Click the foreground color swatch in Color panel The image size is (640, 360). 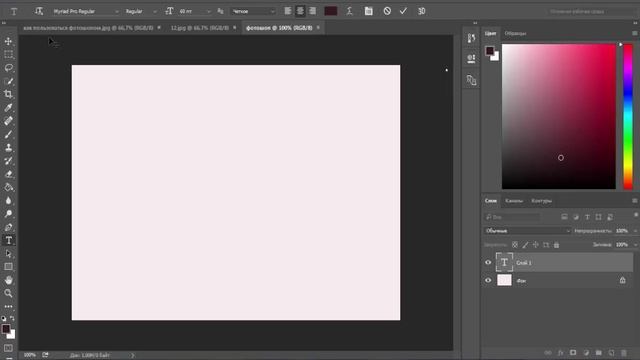(489, 51)
